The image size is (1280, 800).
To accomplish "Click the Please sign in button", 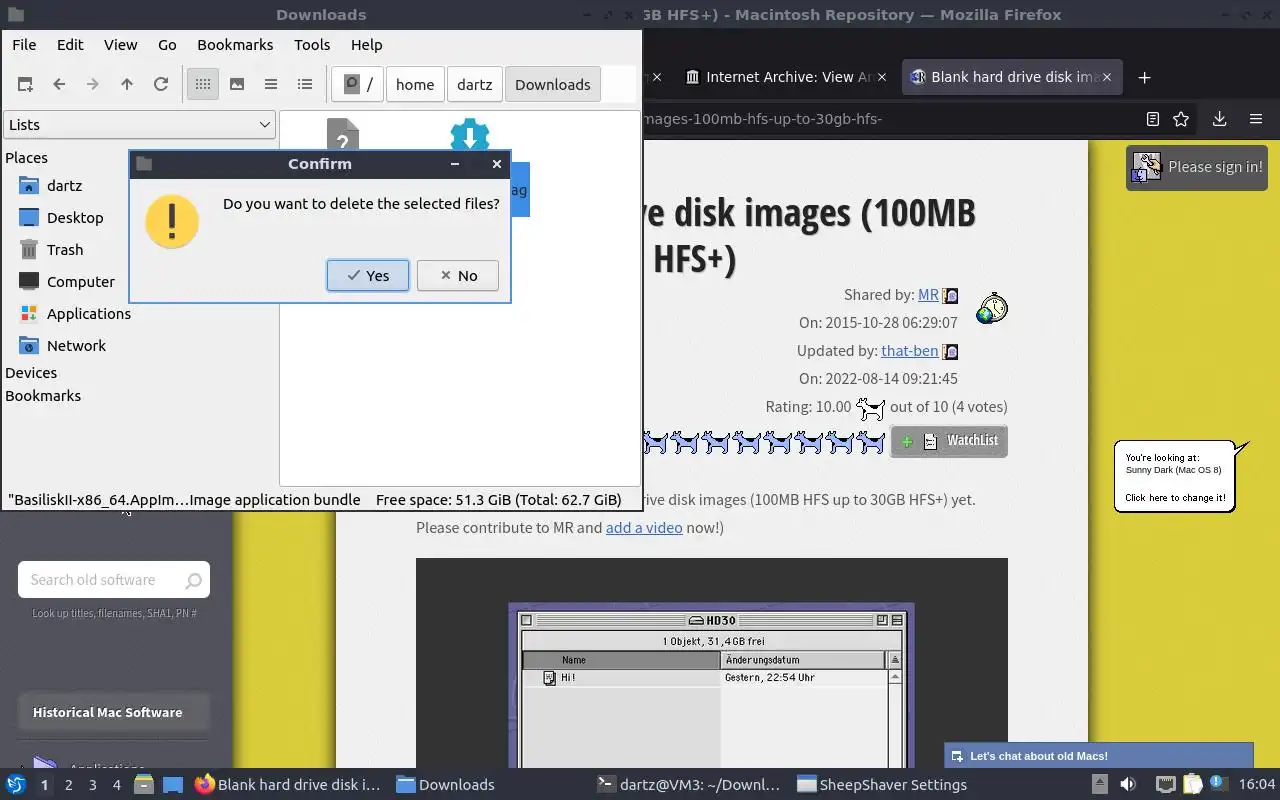I will (1197, 168).
